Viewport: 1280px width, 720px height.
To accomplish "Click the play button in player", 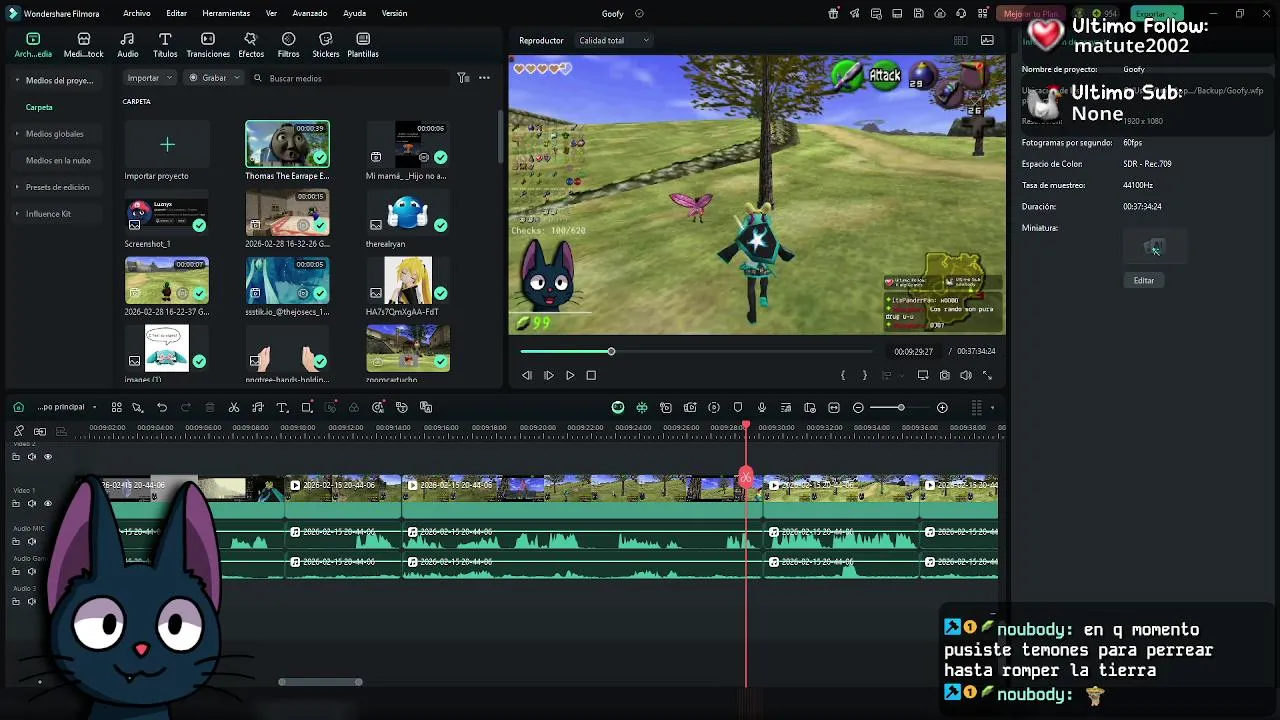I will point(570,375).
